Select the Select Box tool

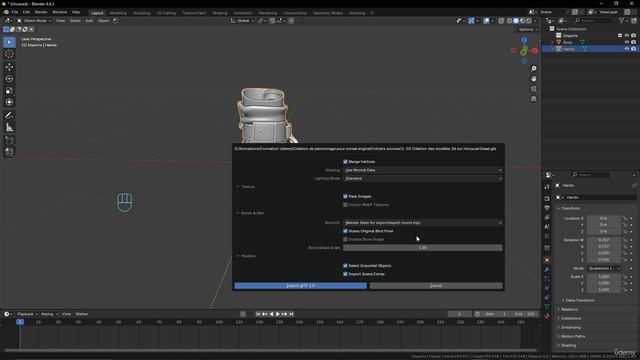(9, 42)
